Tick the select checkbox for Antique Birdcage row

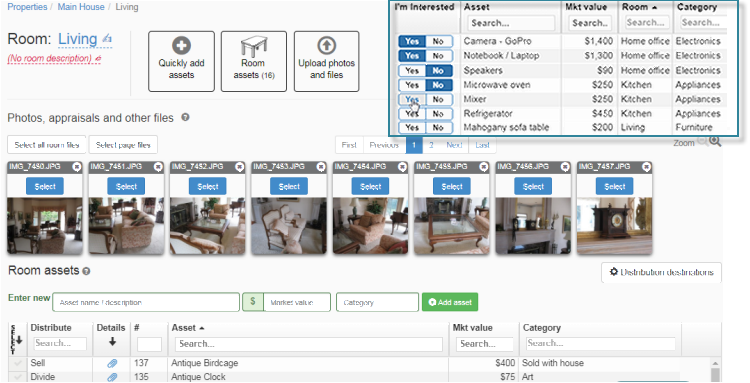click(x=18, y=363)
